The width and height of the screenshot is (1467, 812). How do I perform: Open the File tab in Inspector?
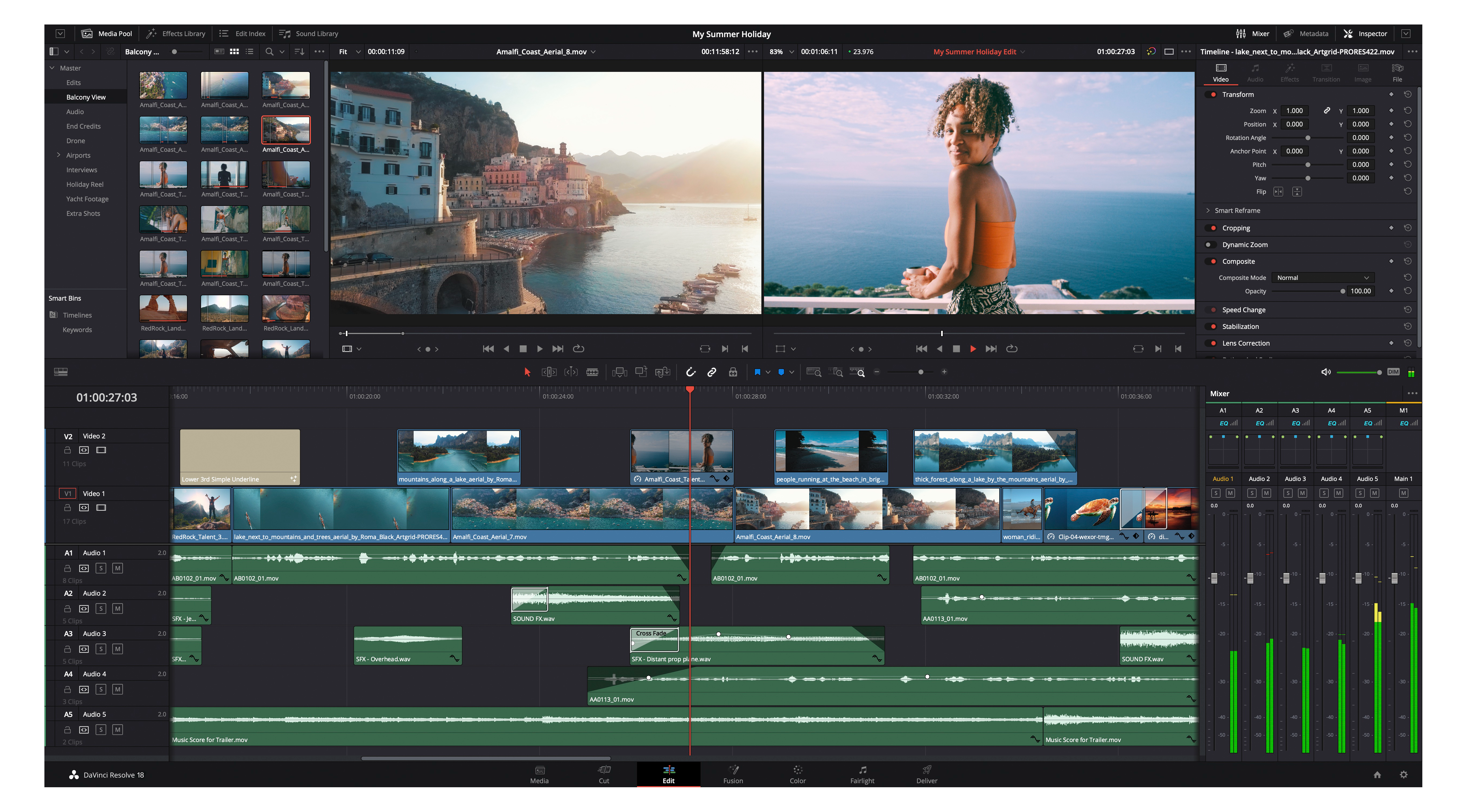pos(1397,73)
